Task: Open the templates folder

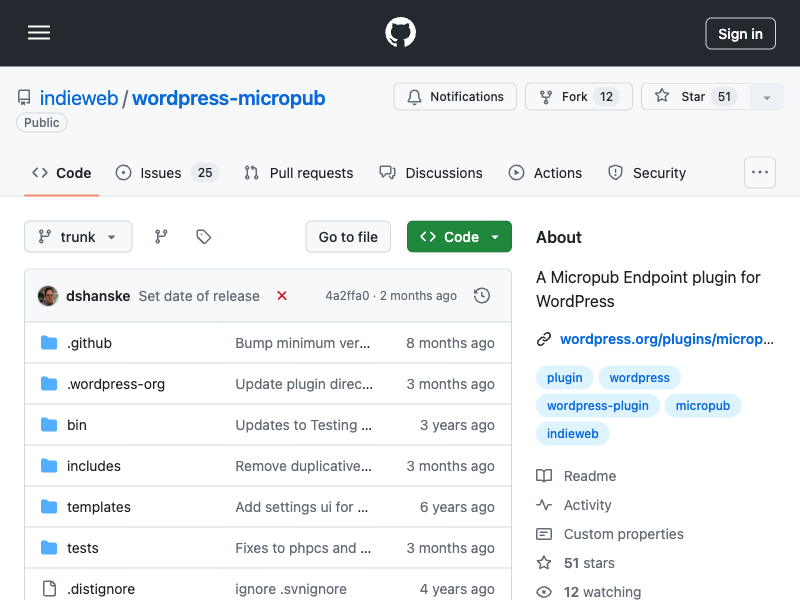Action: pyautogui.click(x=99, y=507)
